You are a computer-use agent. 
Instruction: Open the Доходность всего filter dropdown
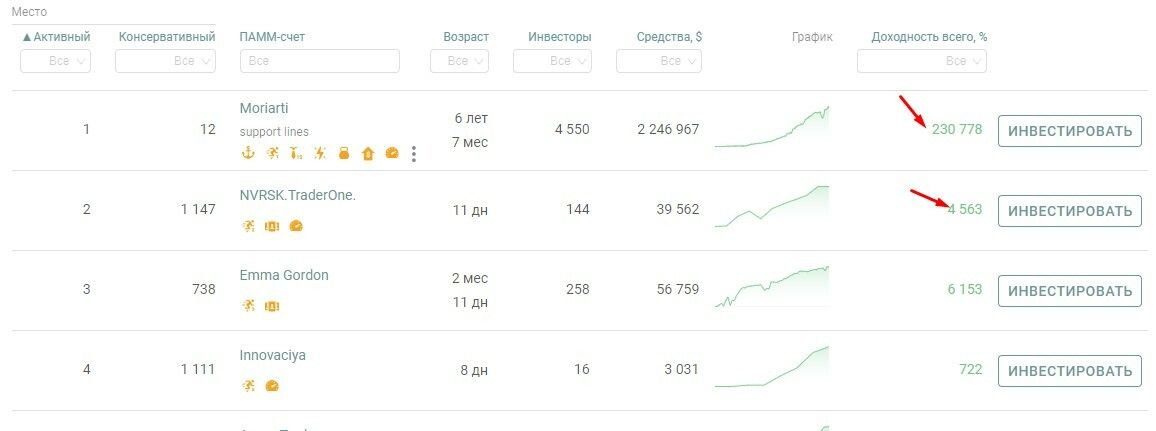922,61
